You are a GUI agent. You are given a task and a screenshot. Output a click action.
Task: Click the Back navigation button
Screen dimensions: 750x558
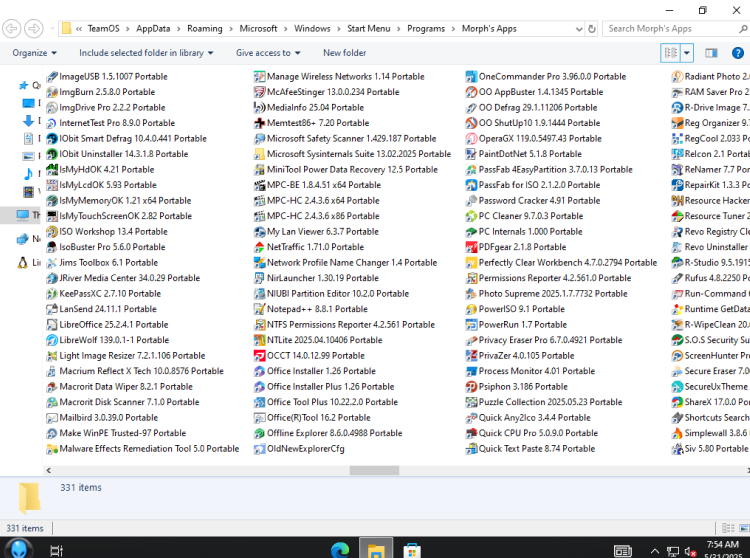[x=12, y=29]
